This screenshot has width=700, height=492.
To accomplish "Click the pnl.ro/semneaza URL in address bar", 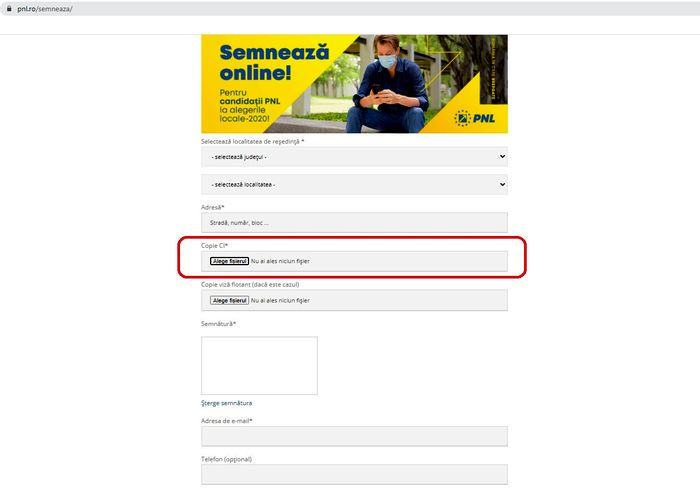I will [x=45, y=9].
